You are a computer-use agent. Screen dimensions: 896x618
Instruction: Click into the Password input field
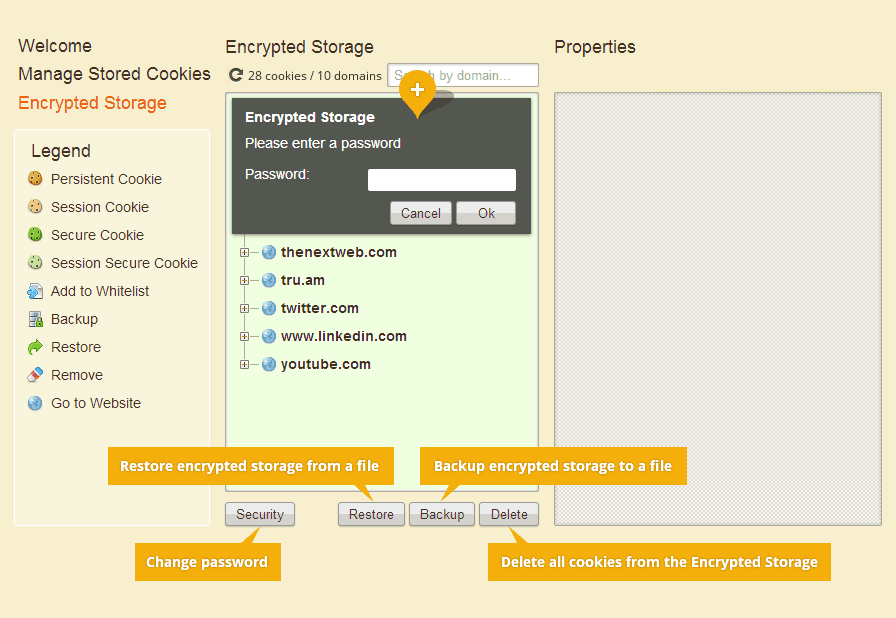pyautogui.click(x=442, y=179)
